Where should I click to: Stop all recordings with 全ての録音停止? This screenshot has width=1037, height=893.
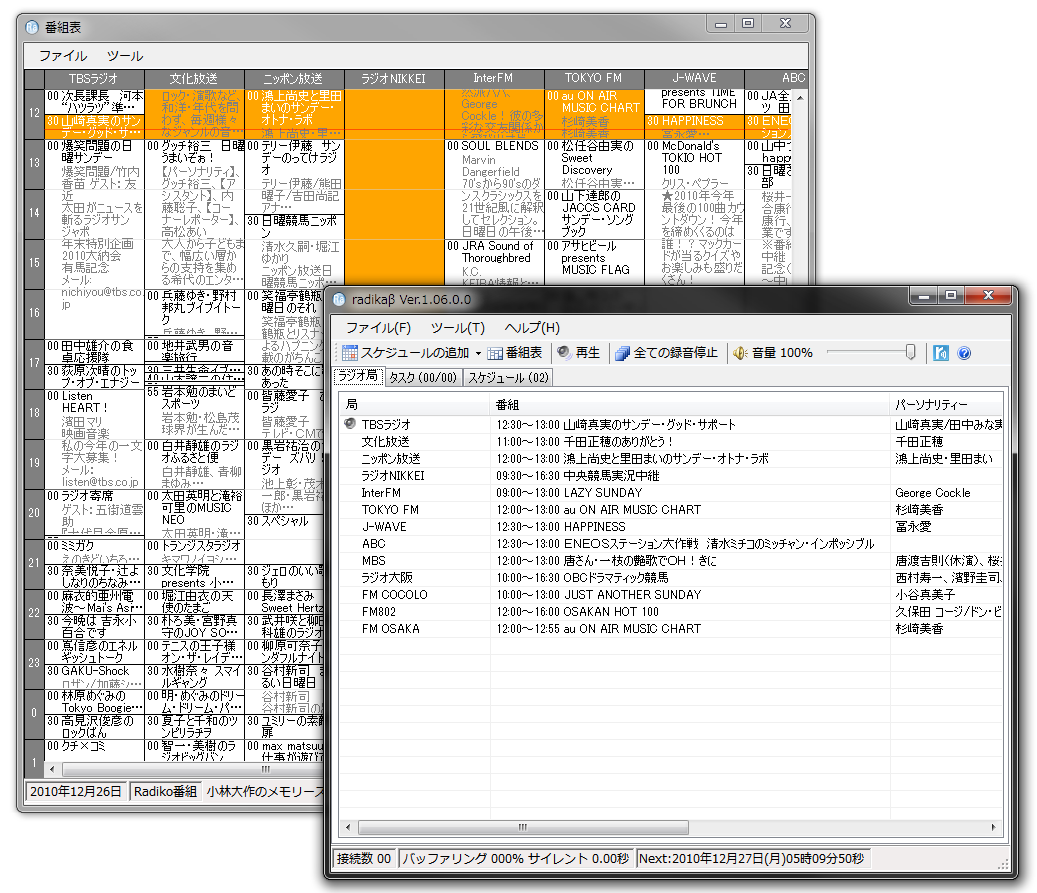pyautogui.click(x=666, y=353)
